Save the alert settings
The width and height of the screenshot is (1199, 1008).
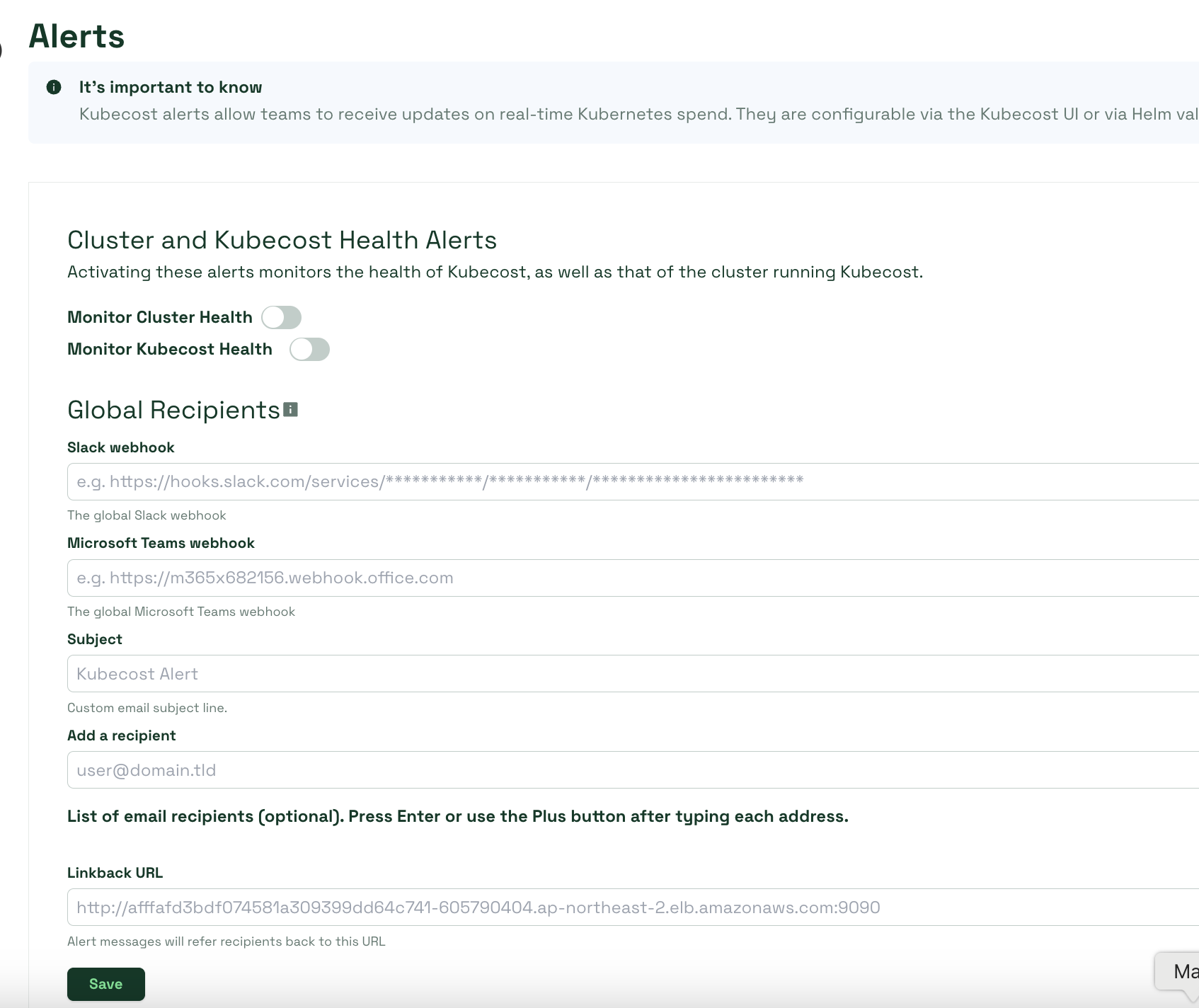[x=106, y=984]
